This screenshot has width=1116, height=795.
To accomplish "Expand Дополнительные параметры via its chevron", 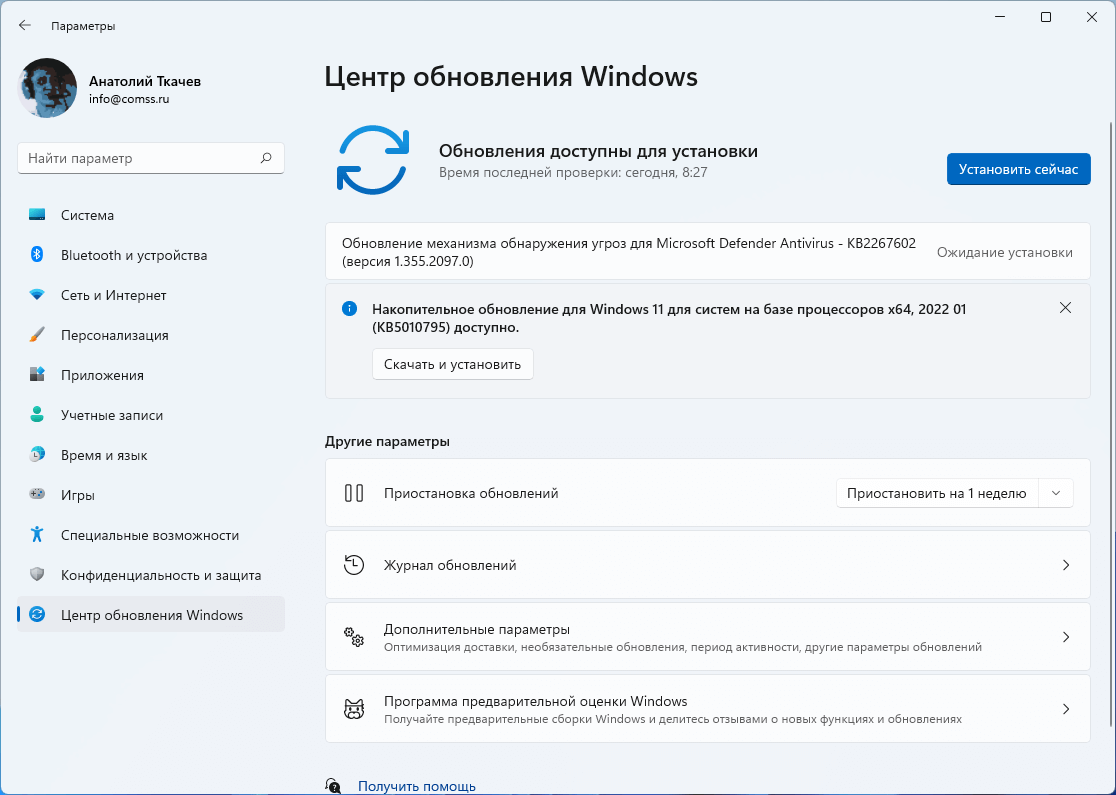I will pos(1065,636).
